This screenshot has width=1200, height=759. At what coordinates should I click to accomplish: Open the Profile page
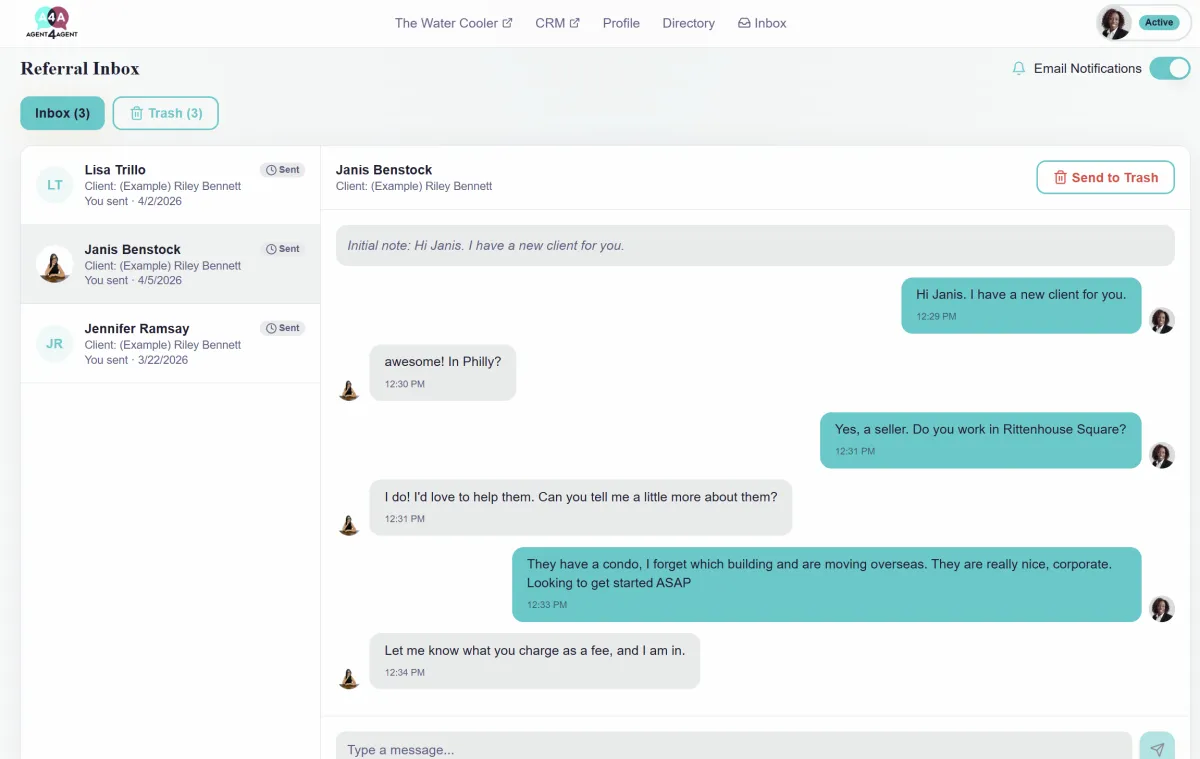coord(621,23)
